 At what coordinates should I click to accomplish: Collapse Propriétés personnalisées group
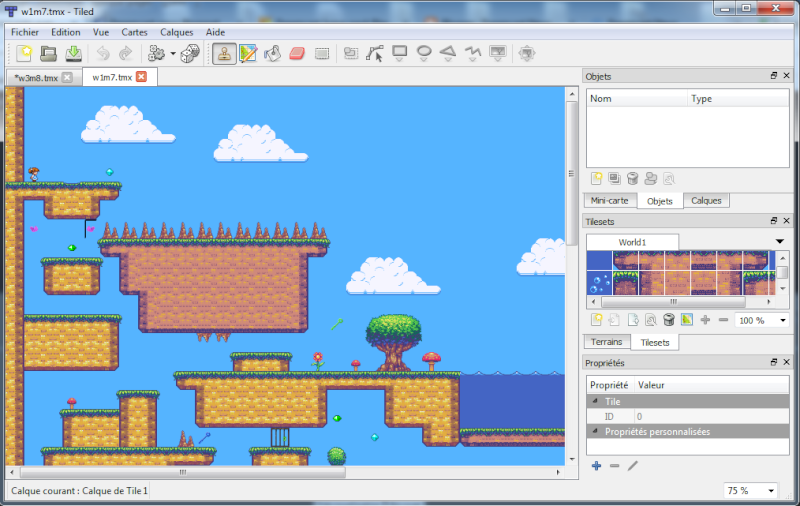coord(595,432)
